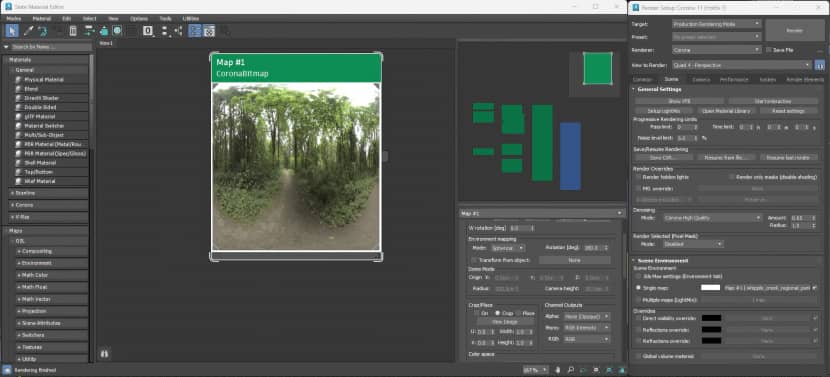
Task: Expand the Scanline materials group
Action: coord(48,193)
